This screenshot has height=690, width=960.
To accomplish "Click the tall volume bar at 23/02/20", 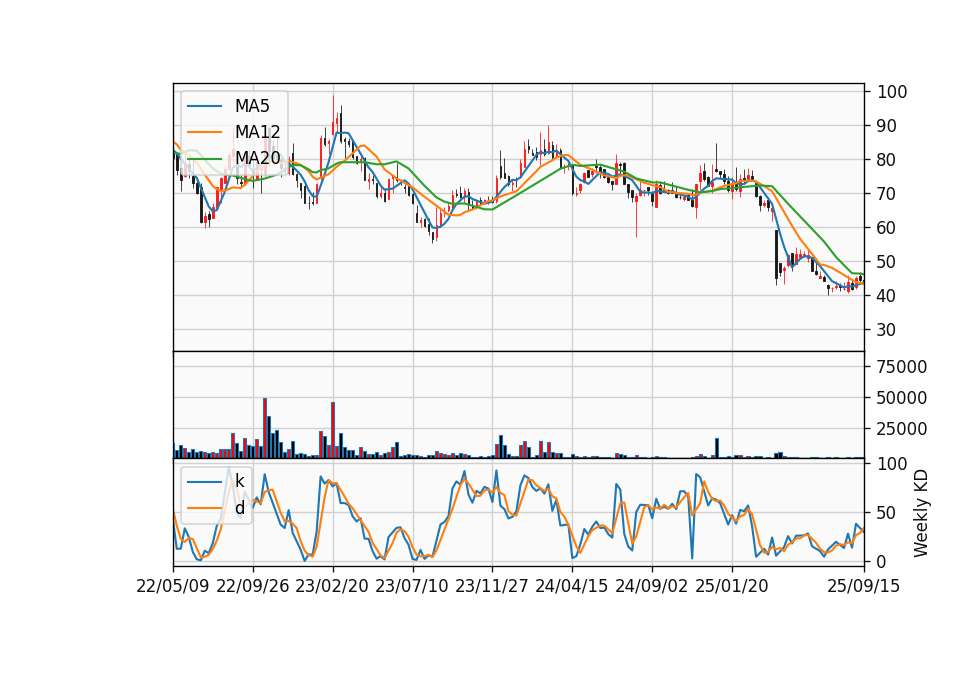I will tap(333, 430).
